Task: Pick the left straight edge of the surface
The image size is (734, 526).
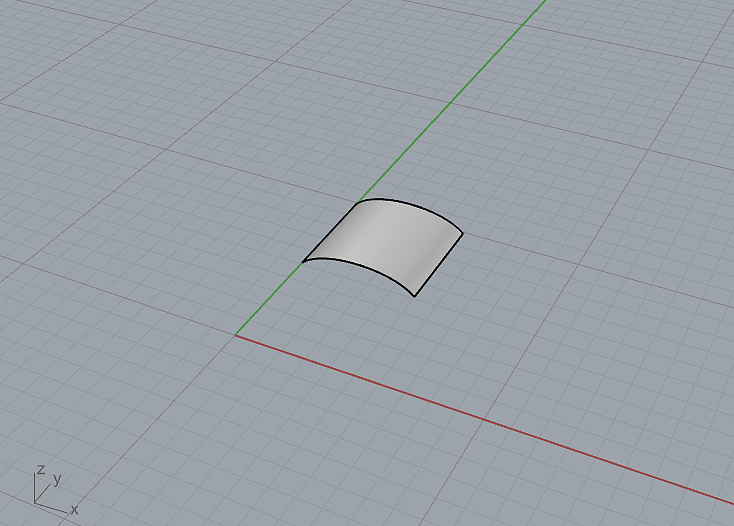Action: (330, 231)
